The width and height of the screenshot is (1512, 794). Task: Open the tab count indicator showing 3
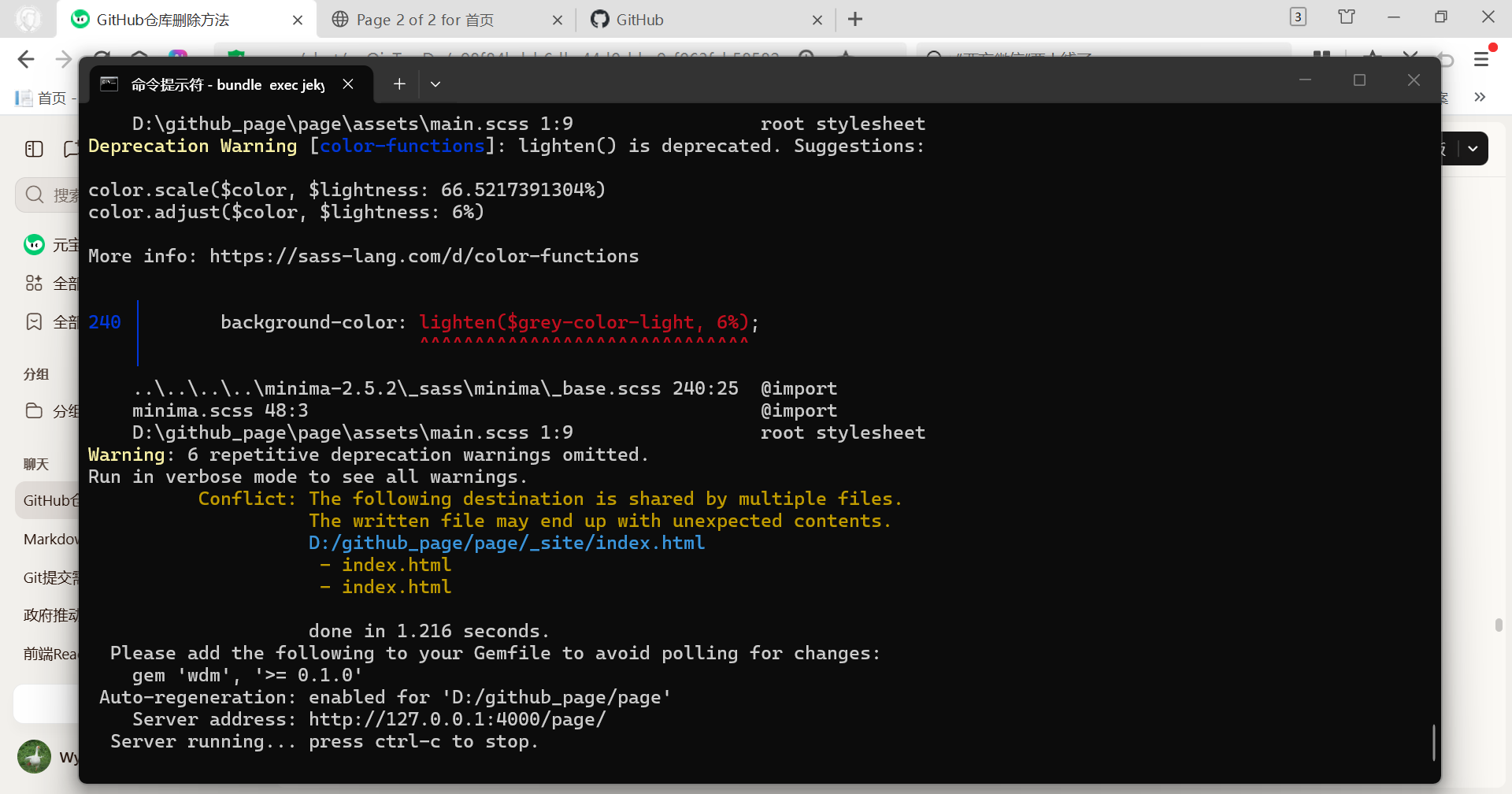click(x=1298, y=17)
